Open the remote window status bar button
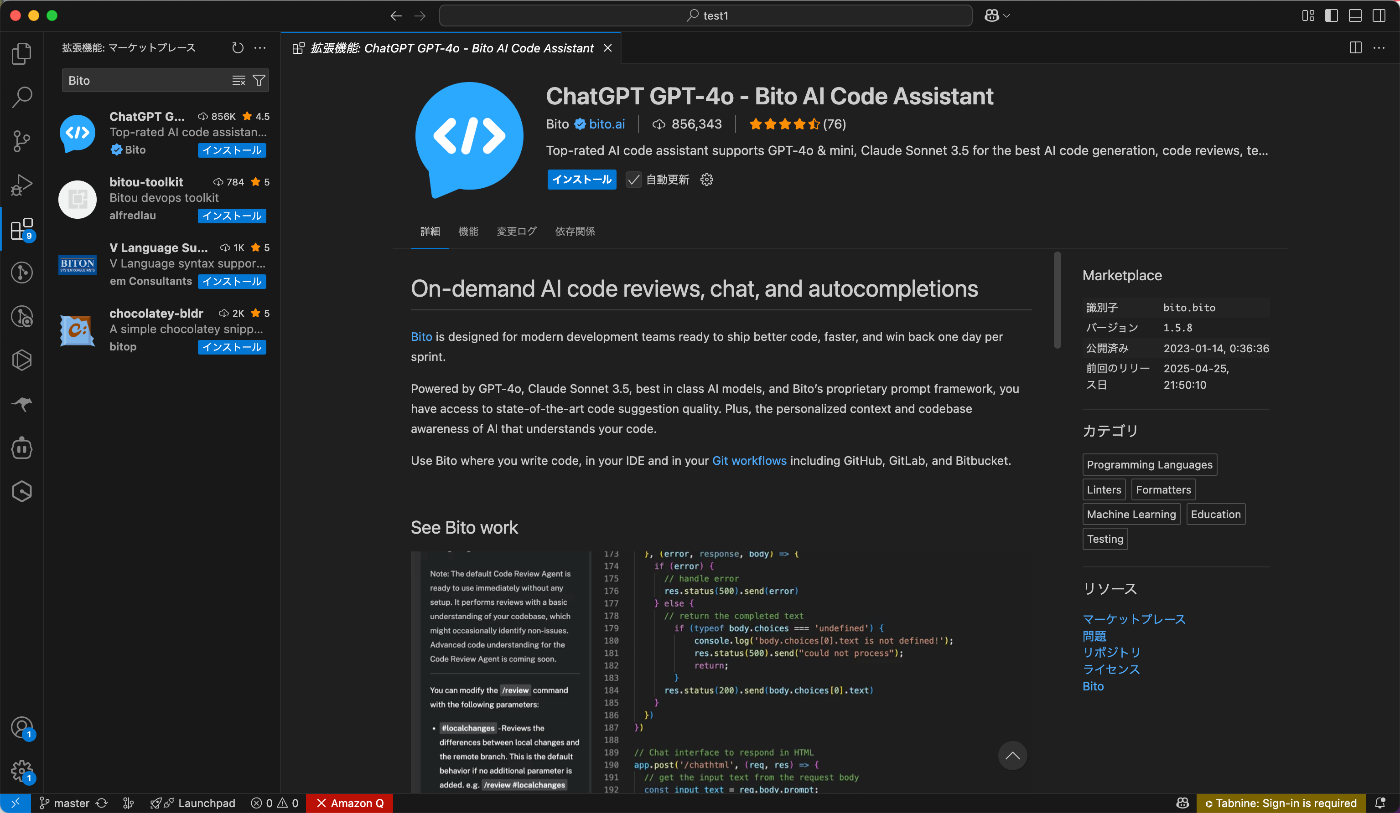 (x=15, y=803)
